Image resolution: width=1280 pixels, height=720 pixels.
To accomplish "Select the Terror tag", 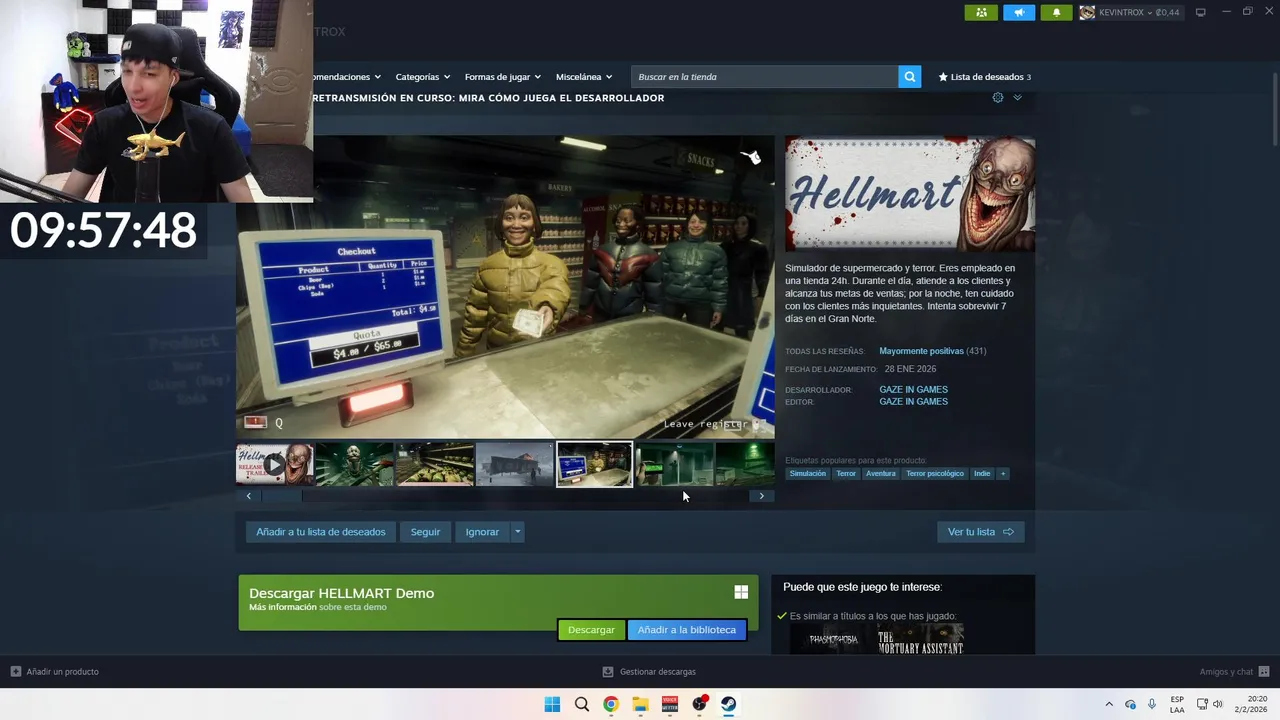I will click(846, 474).
